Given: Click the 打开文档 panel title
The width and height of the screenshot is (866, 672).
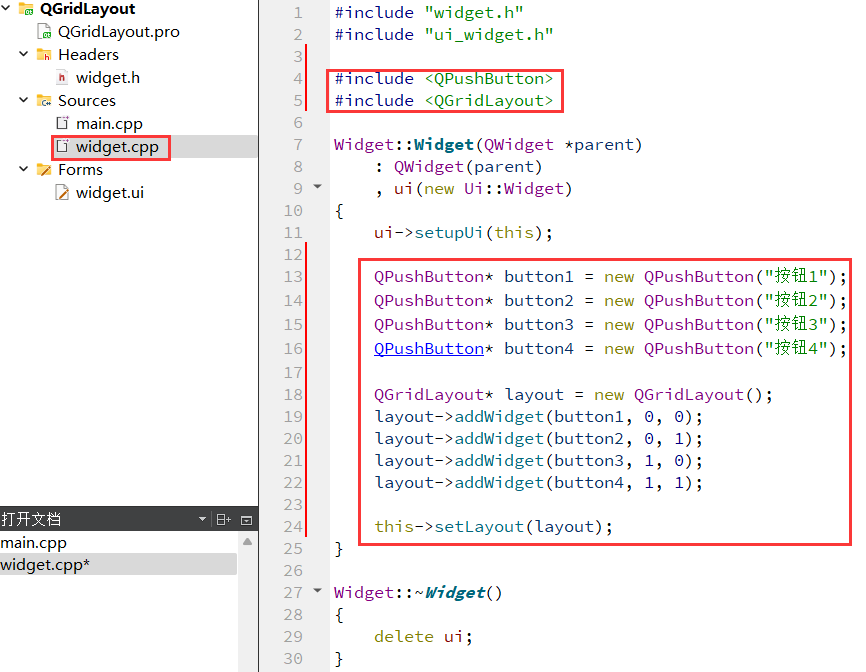Looking at the screenshot, I should [31, 519].
